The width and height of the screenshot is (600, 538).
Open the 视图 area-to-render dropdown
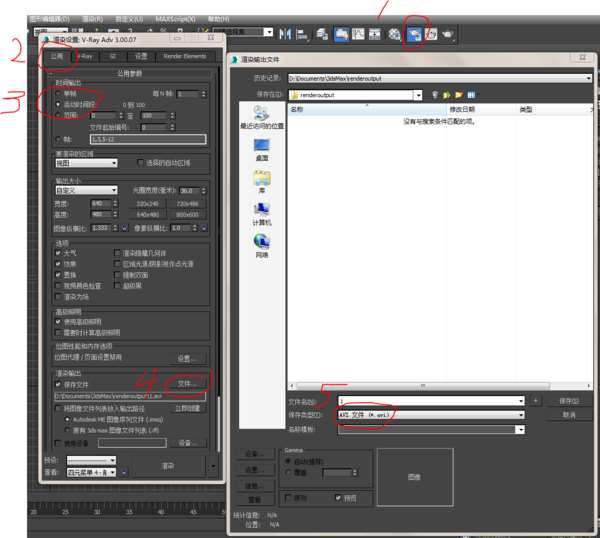coord(86,163)
